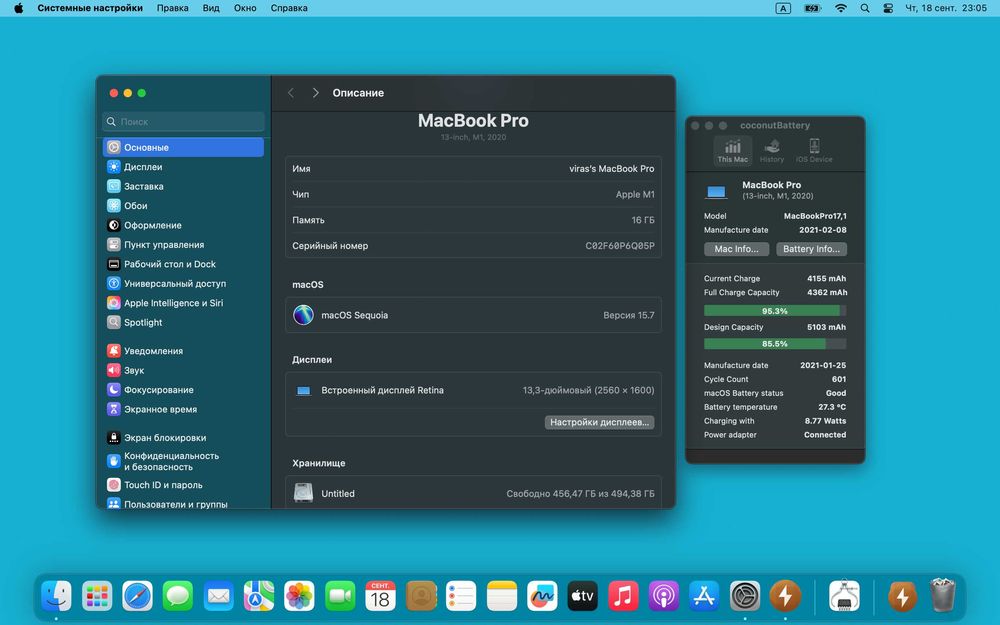Click the 85.5% capacity bar
This screenshot has height=625, width=1000.
tap(775, 344)
